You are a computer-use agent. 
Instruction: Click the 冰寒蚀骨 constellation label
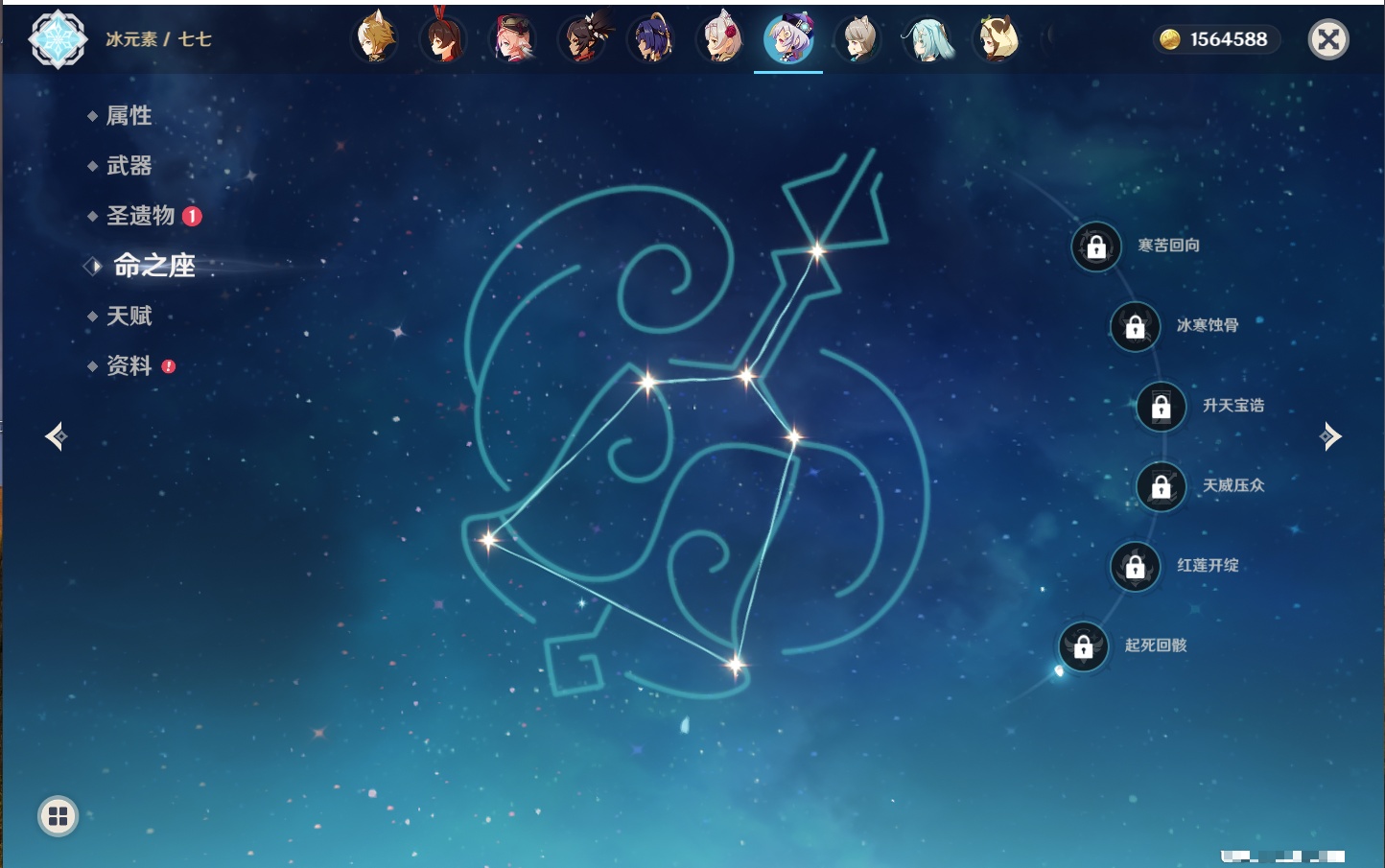[x=1208, y=325]
